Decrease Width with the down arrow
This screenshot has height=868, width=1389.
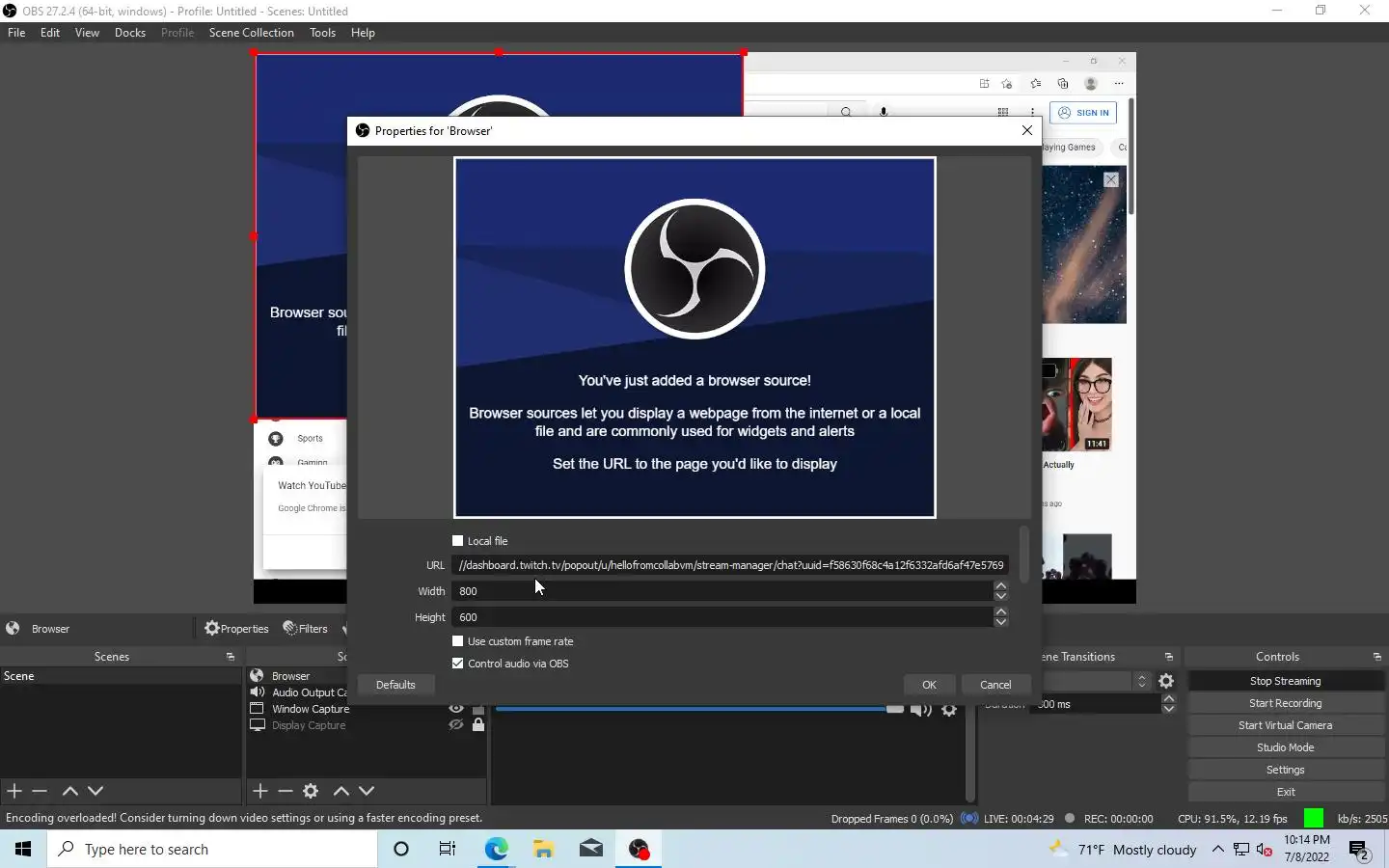click(1001, 596)
